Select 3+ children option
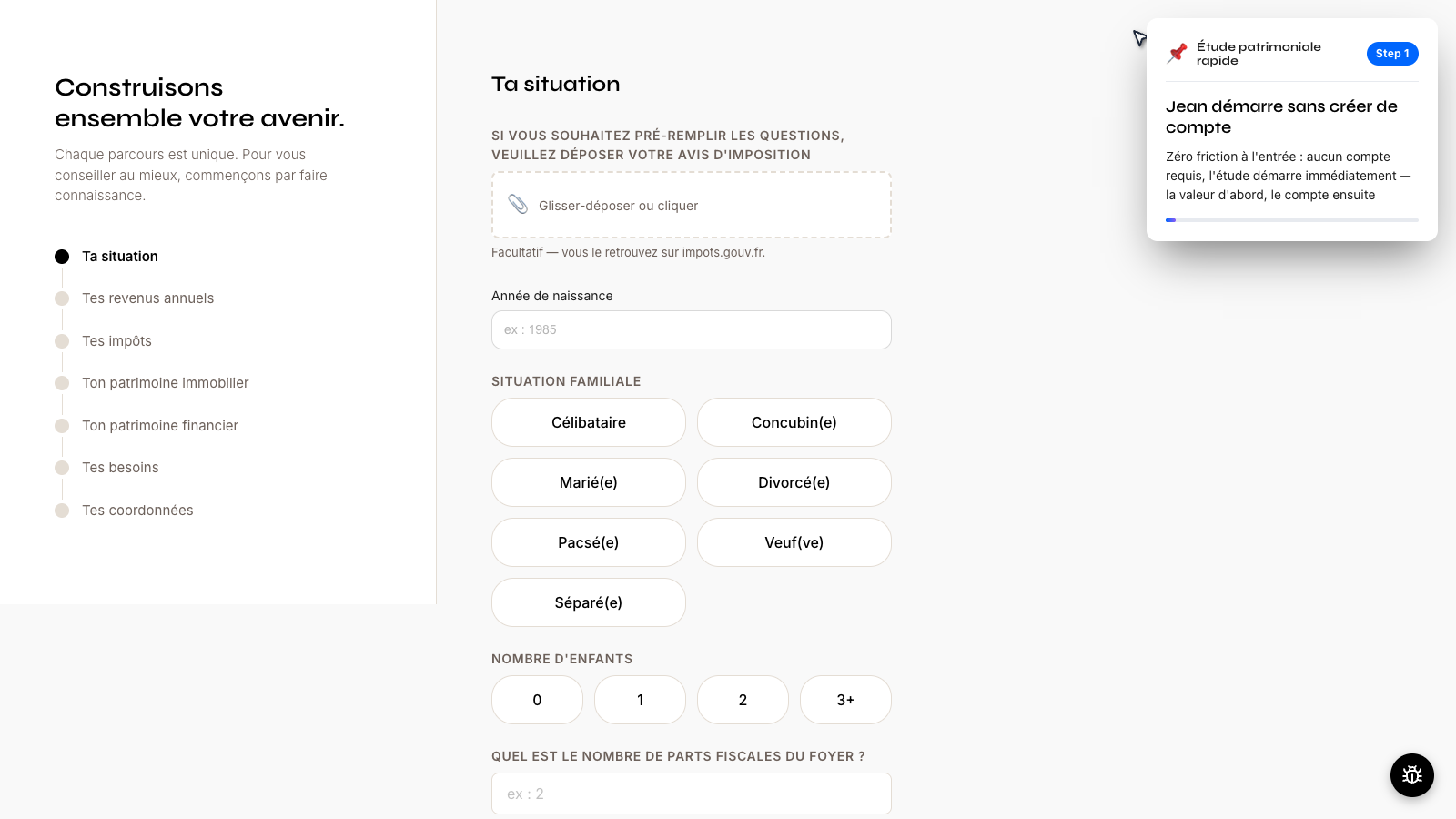 click(845, 700)
